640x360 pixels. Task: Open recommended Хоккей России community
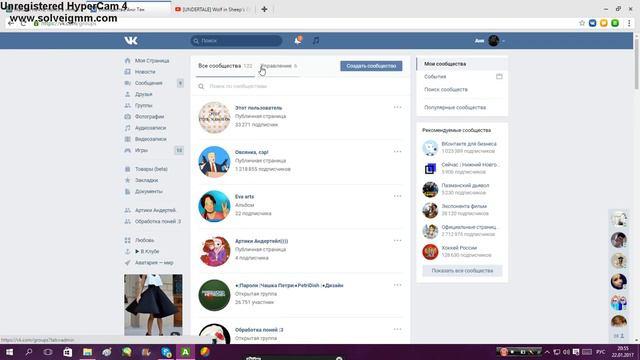pyautogui.click(x=459, y=248)
